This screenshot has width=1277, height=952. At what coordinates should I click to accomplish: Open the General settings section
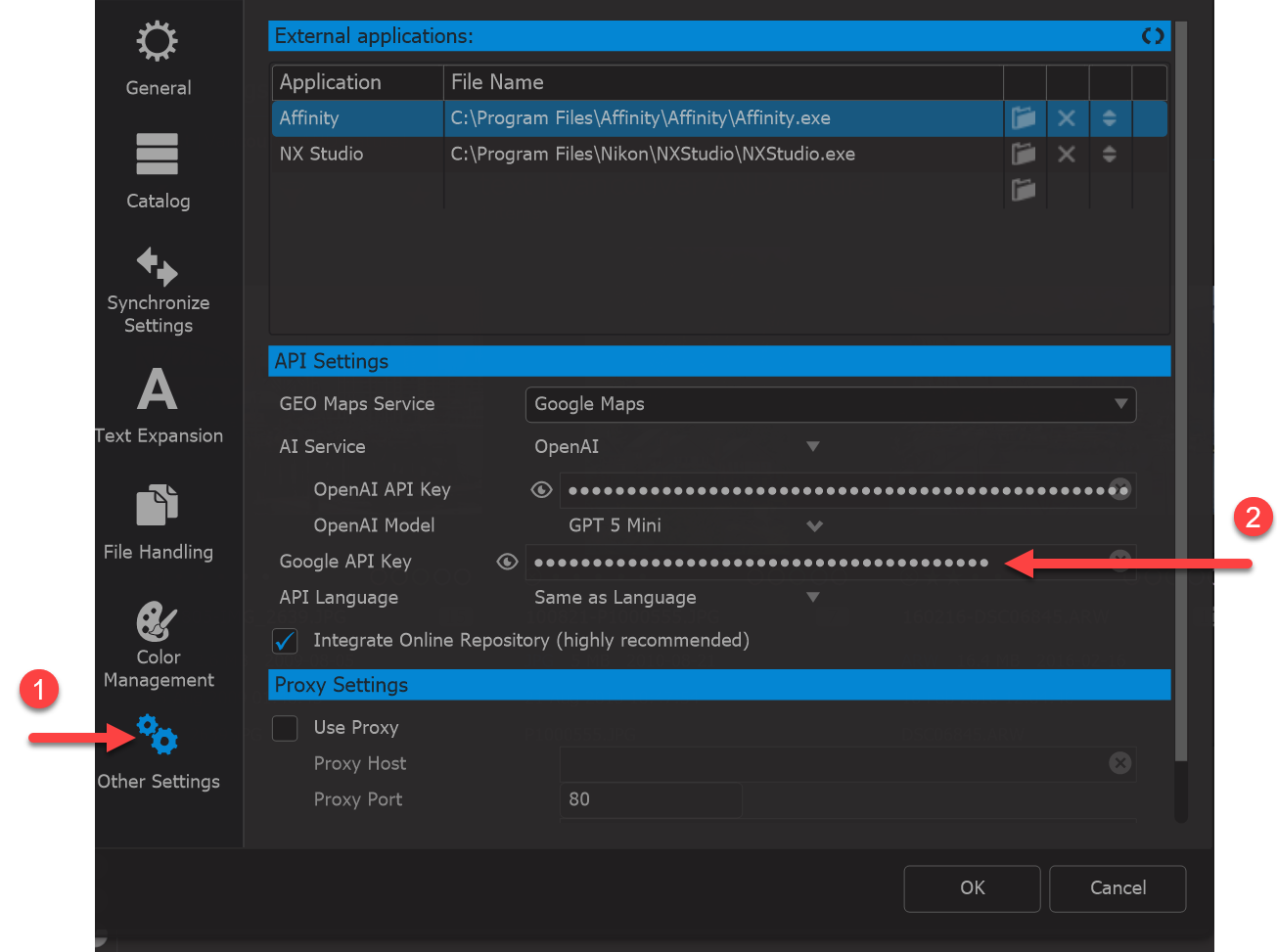(158, 59)
